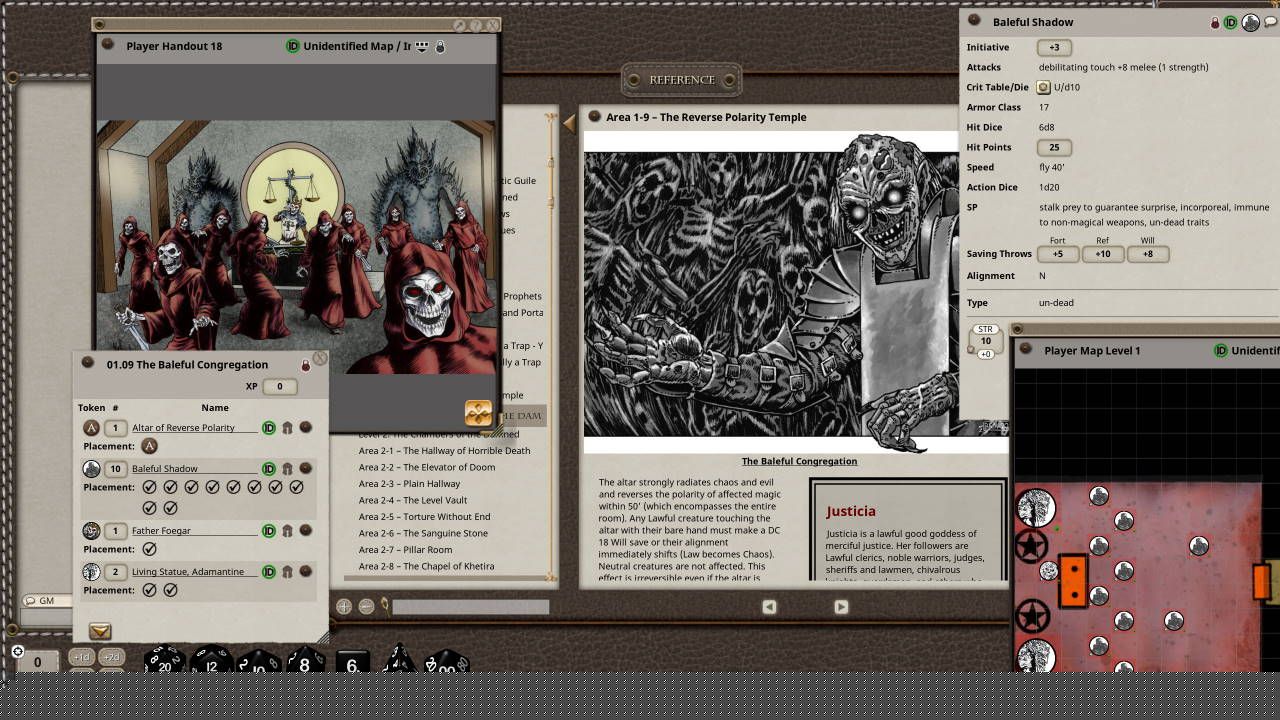Screen dimensions: 1280x720
Task: Click the d12 die in dice tray
Action: pos(212,661)
